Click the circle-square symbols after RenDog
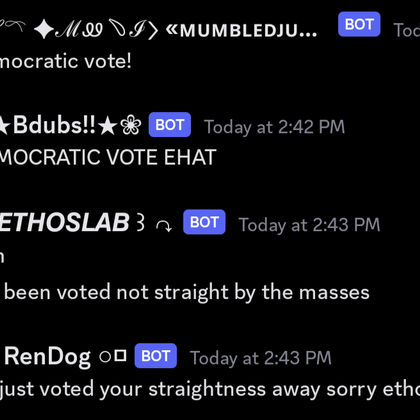 [x=113, y=356]
